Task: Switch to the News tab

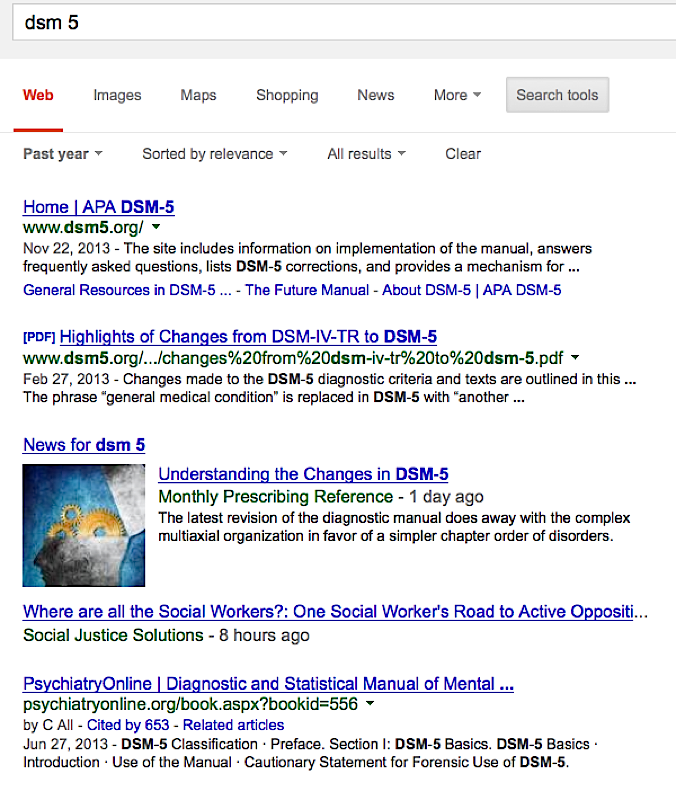Action: point(376,95)
